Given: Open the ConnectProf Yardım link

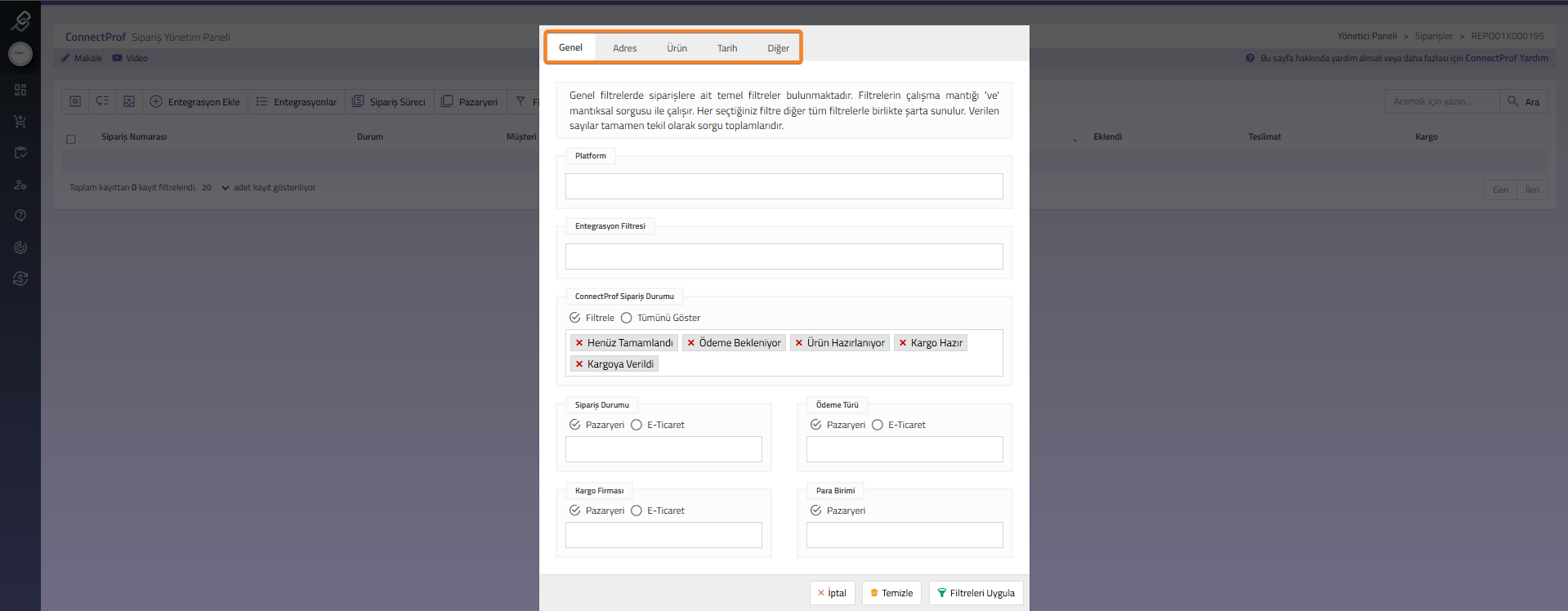Looking at the screenshot, I should 1507,58.
